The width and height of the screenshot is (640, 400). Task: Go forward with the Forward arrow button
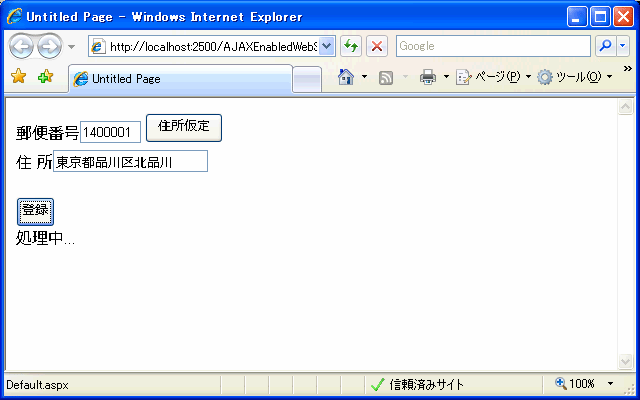pyautogui.click(x=49, y=47)
